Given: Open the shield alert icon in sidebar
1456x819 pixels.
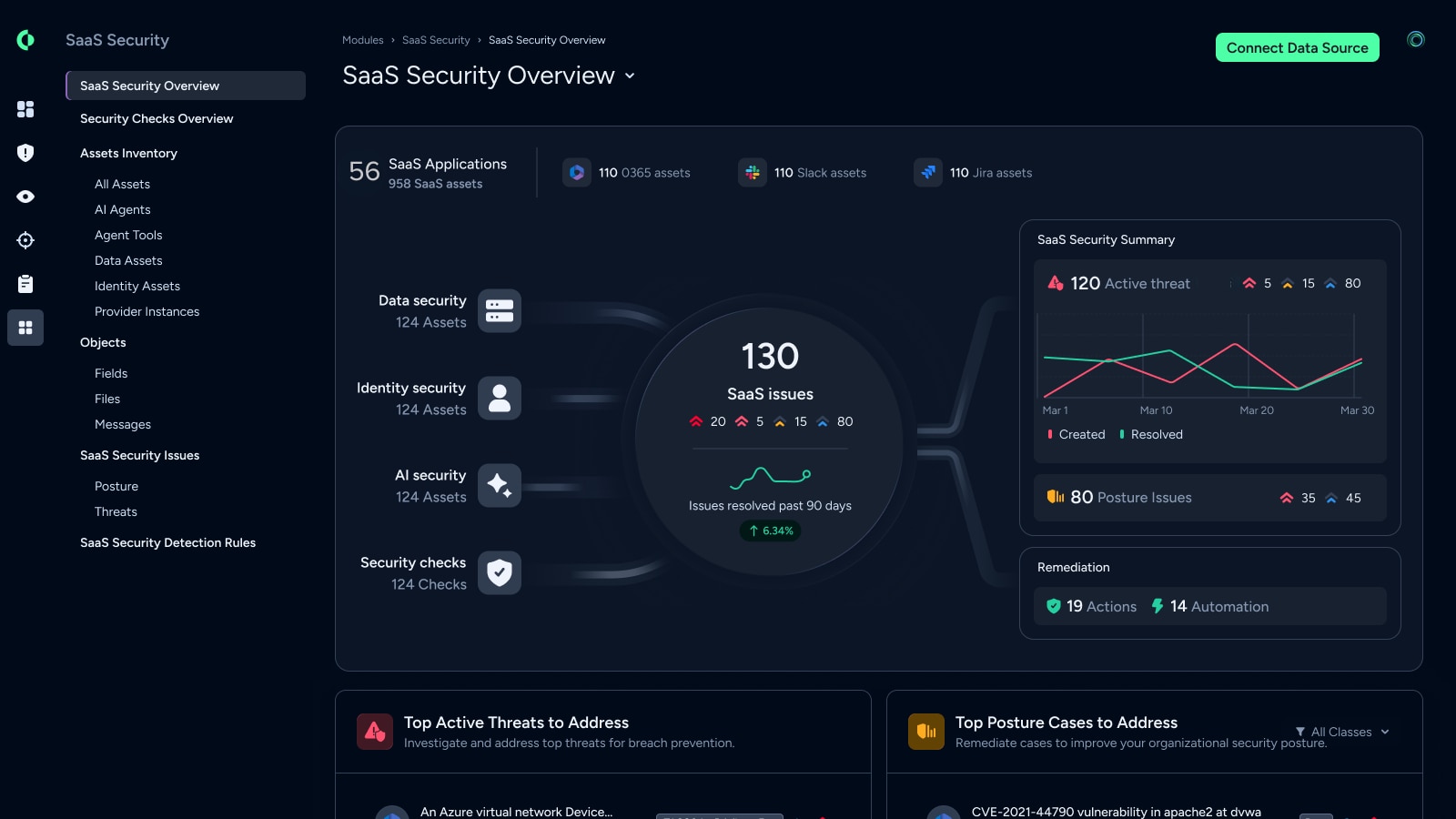Looking at the screenshot, I should [x=25, y=153].
